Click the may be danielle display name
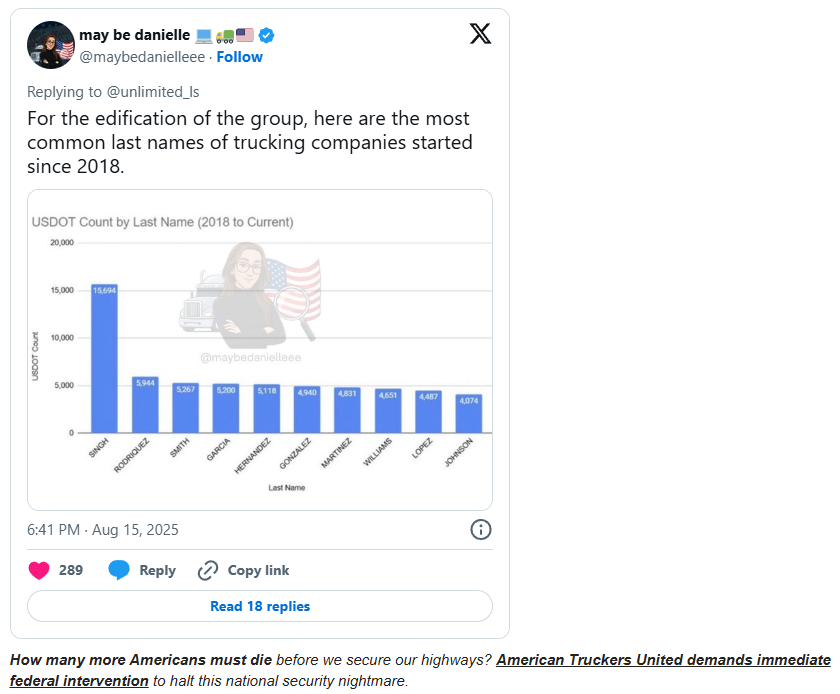 pos(134,35)
